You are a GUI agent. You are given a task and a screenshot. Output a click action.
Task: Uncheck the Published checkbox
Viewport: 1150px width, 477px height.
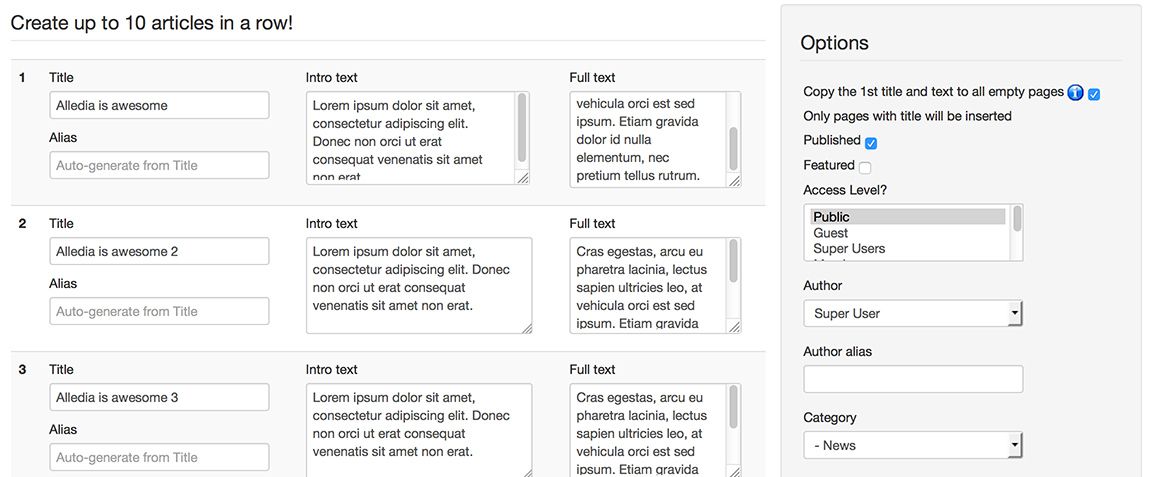[871, 143]
